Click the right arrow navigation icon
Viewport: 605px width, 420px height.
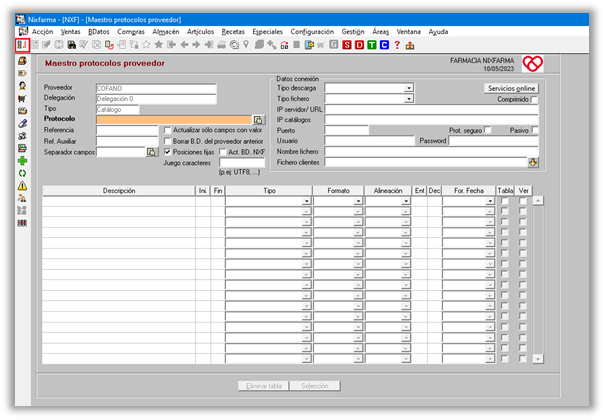coord(196,45)
